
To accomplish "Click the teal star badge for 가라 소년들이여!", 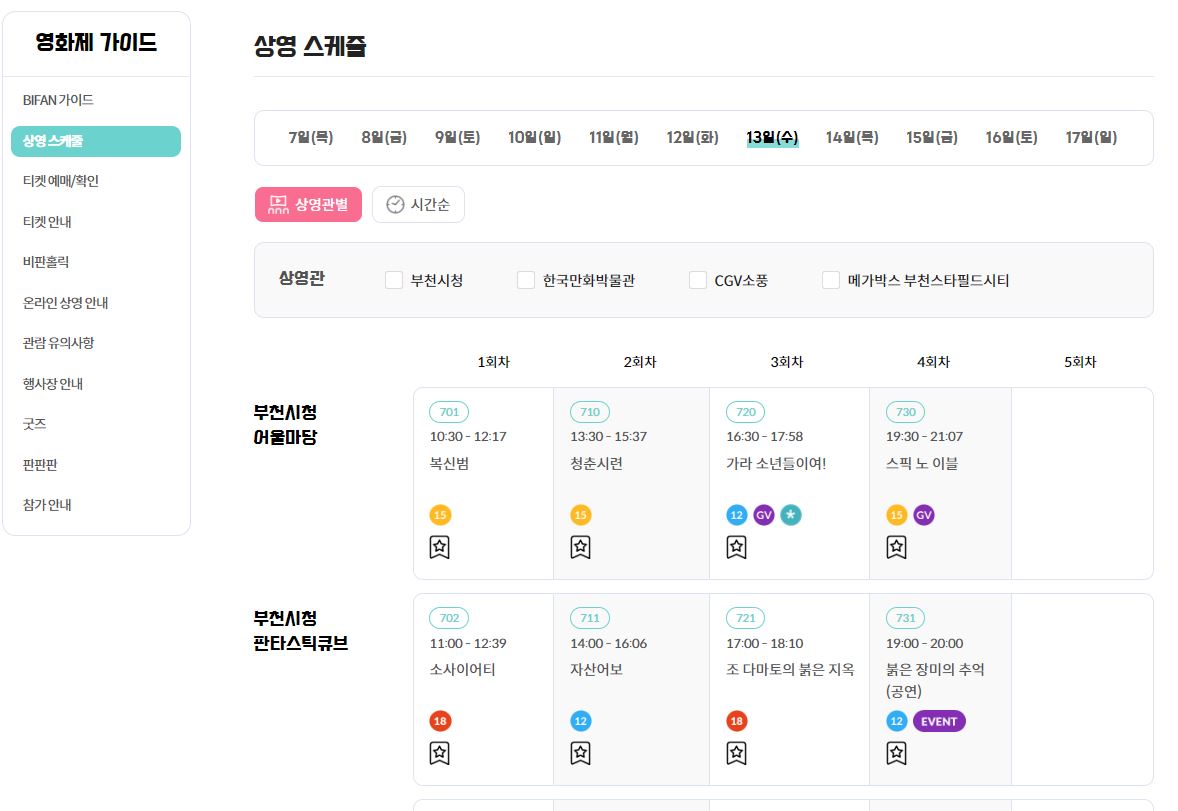I will click(x=790, y=515).
